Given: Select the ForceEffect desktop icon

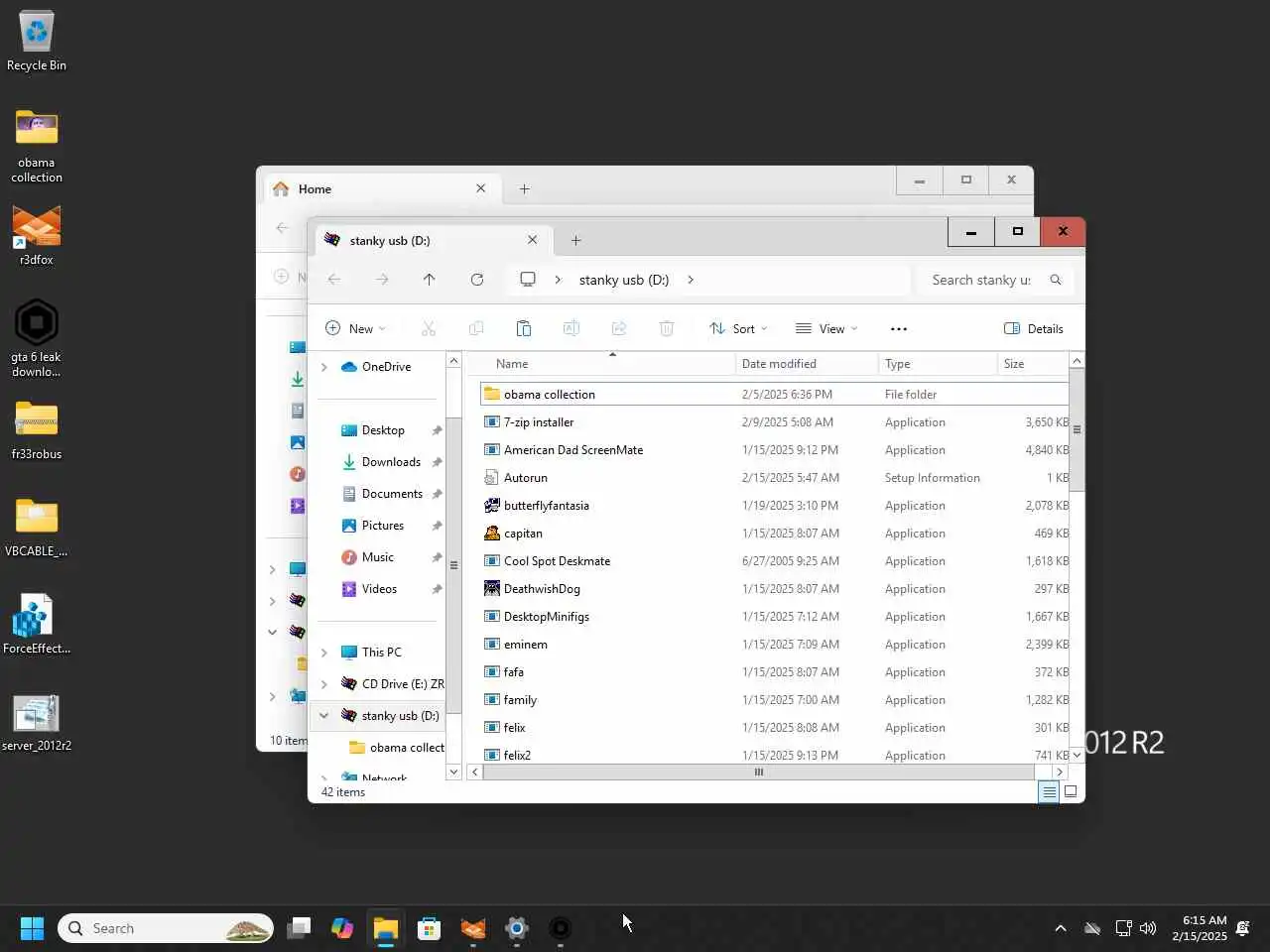Looking at the screenshot, I should [37, 625].
